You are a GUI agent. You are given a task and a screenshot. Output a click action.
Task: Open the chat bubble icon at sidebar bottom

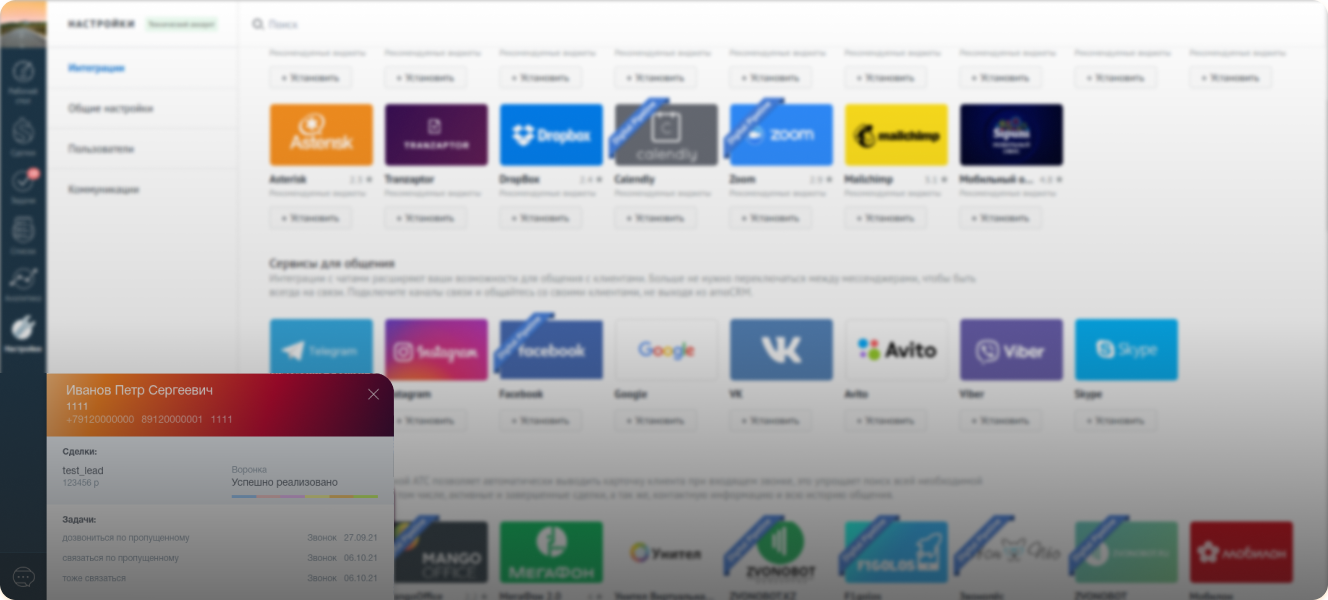point(23,577)
